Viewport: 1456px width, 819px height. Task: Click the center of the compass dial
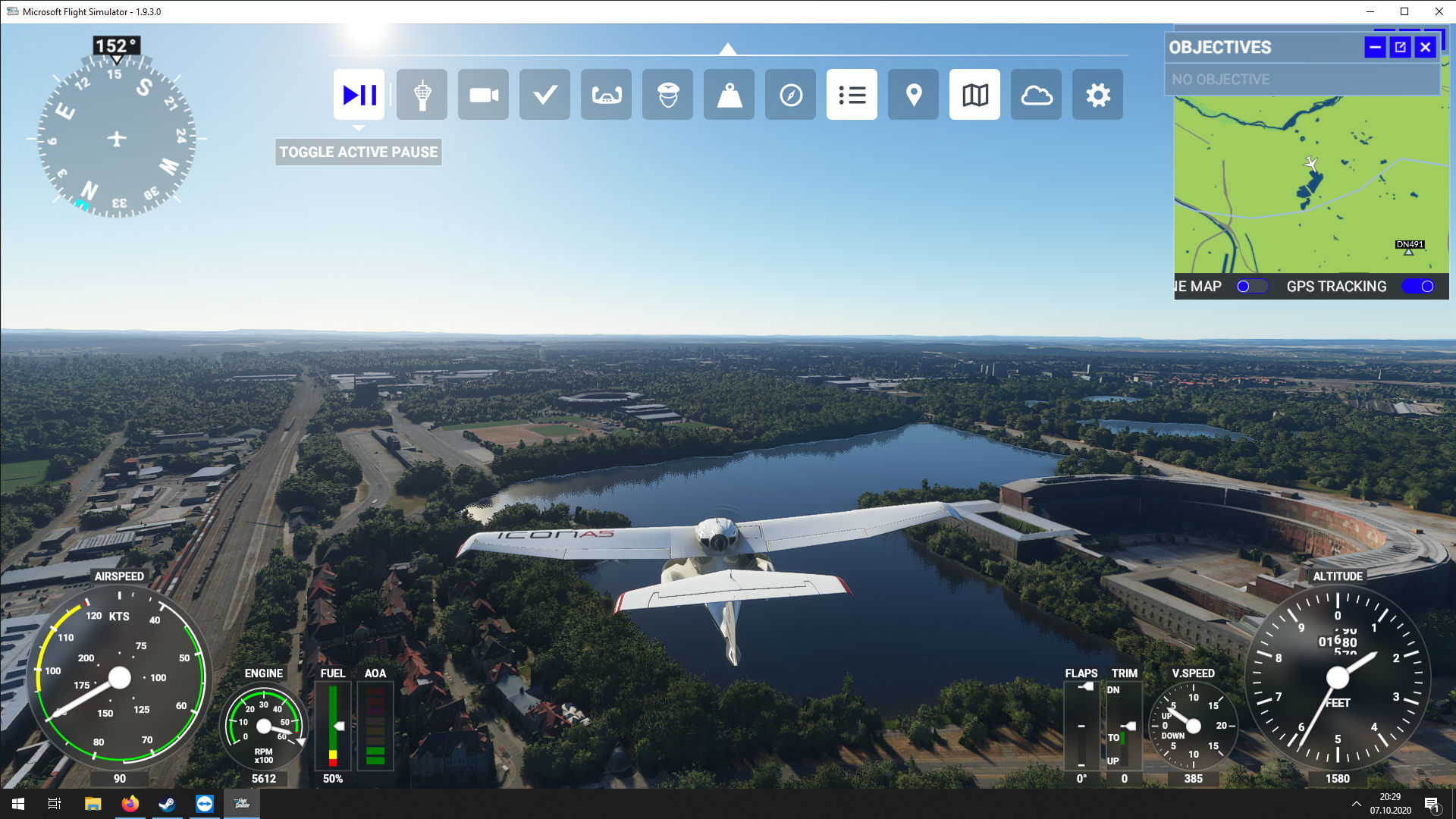click(x=117, y=139)
